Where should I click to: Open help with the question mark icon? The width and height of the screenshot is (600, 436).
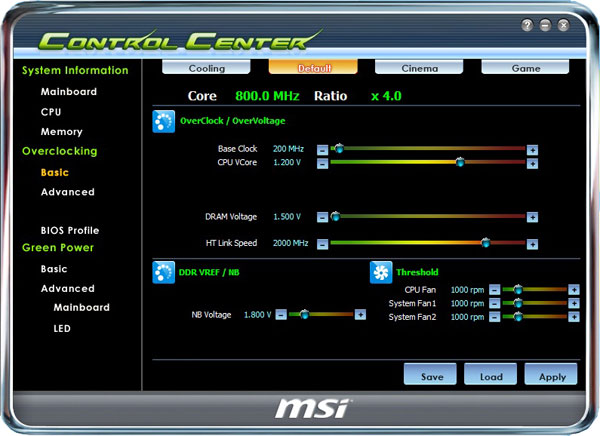(x=527, y=25)
